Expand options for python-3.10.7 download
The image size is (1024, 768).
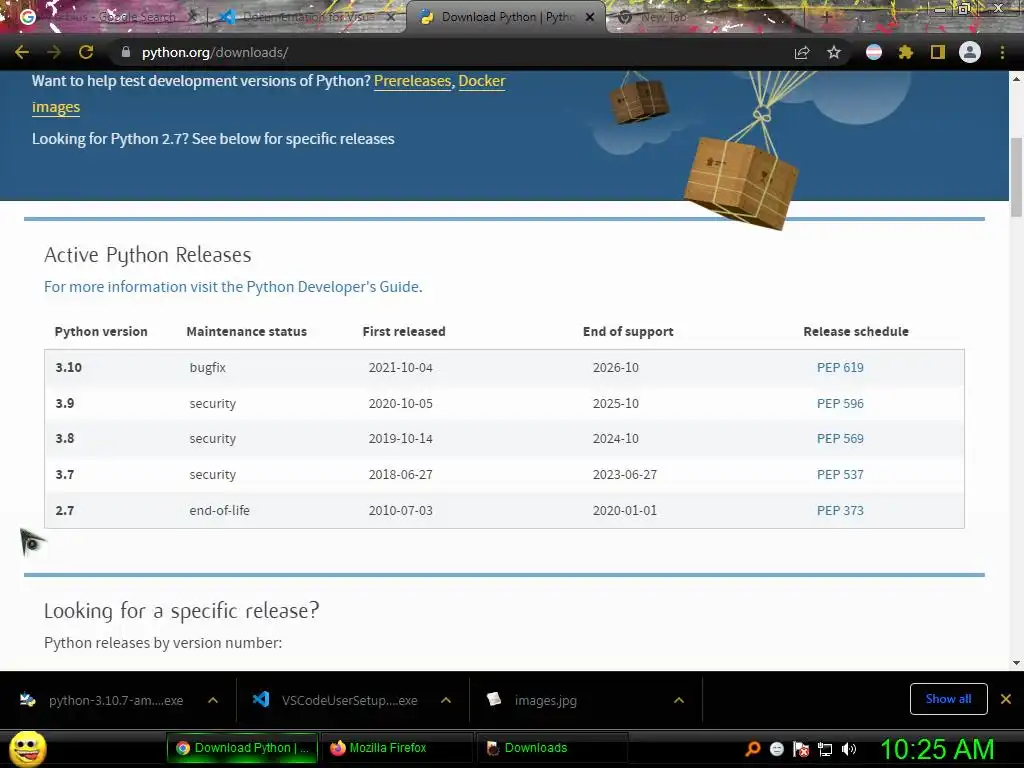tap(213, 700)
